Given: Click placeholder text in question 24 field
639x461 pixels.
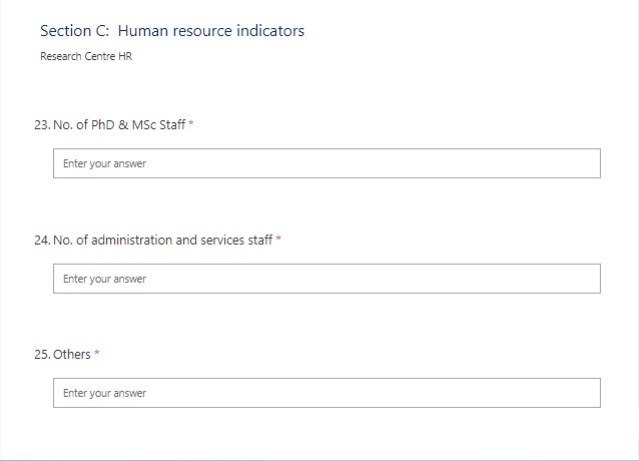Looking at the screenshot, I should (x=104, y=279).
